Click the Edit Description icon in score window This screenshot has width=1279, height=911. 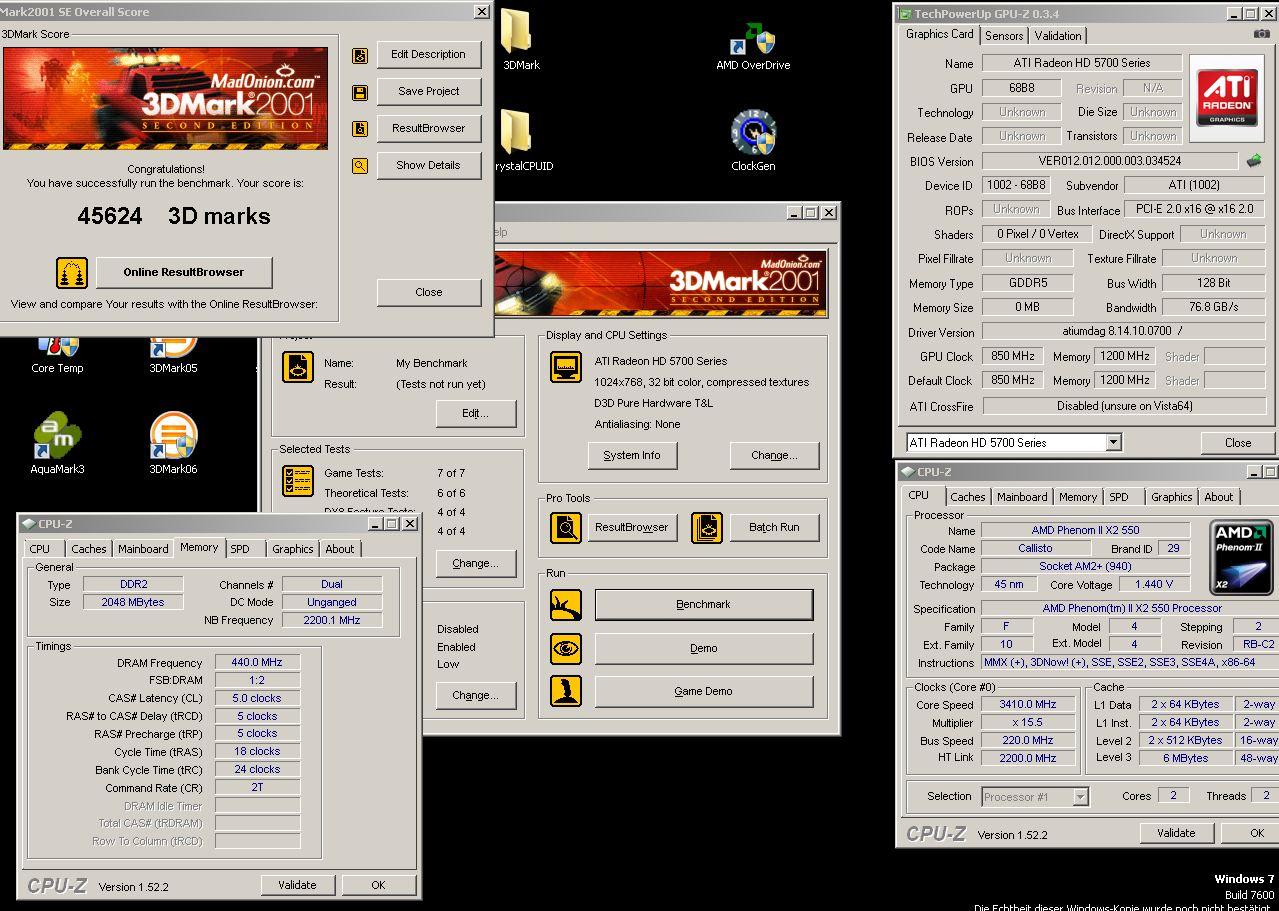(x=360, y=55)
